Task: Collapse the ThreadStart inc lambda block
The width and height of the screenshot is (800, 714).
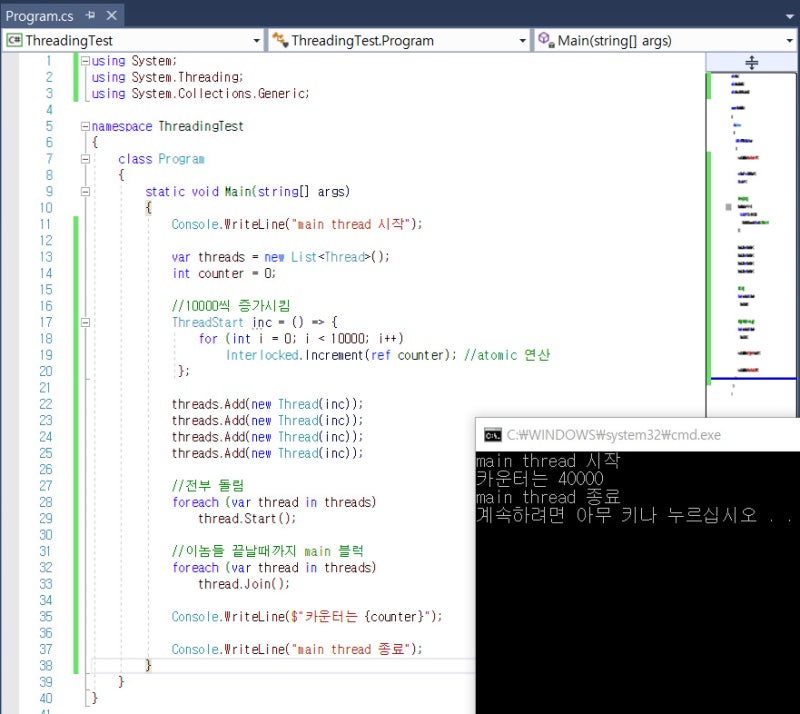Action: (x=85, y=323)
